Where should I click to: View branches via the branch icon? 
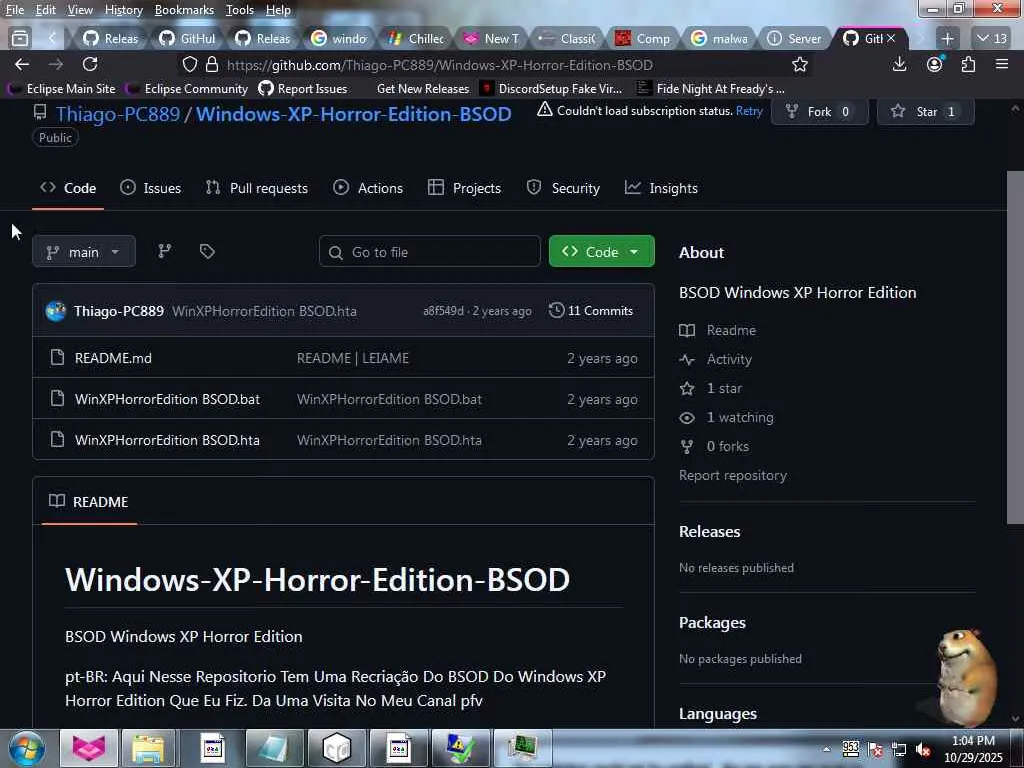tap(165, 251)
